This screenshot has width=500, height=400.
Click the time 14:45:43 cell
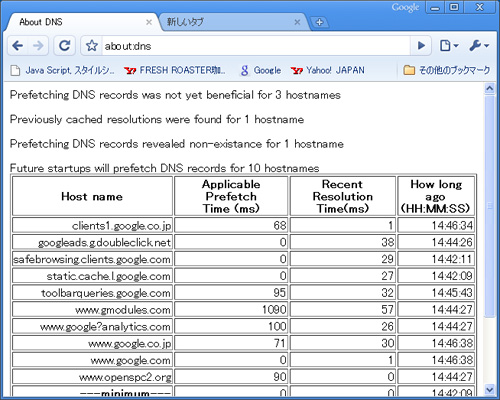pyautogui.click(x=436, y=293)
